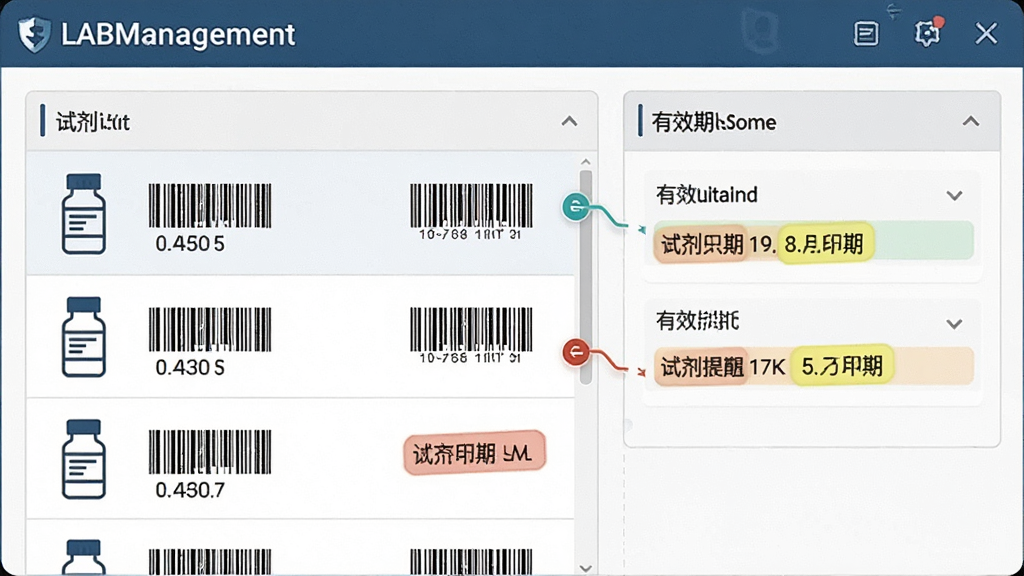Expand the second 有效 section dropdown chevron

pyautogui.click(x=954, y=324)
